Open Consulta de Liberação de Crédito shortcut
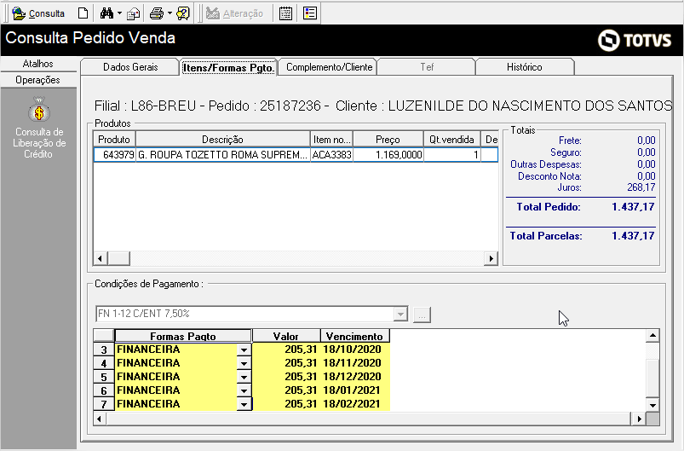This screenshot has width=684, height=451. [39, 128]
